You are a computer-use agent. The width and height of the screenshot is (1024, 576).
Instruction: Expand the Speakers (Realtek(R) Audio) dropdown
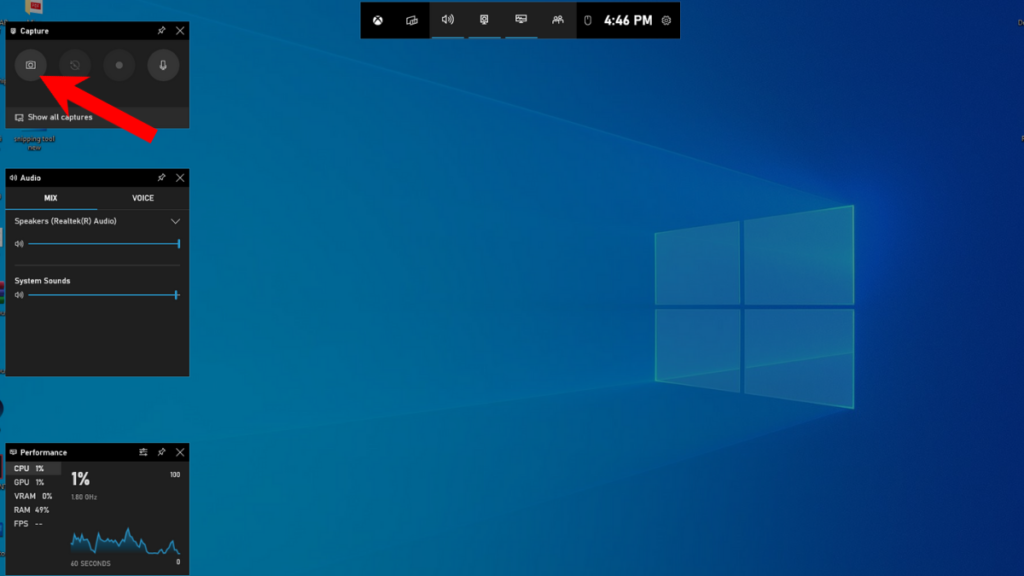[175, 221]
